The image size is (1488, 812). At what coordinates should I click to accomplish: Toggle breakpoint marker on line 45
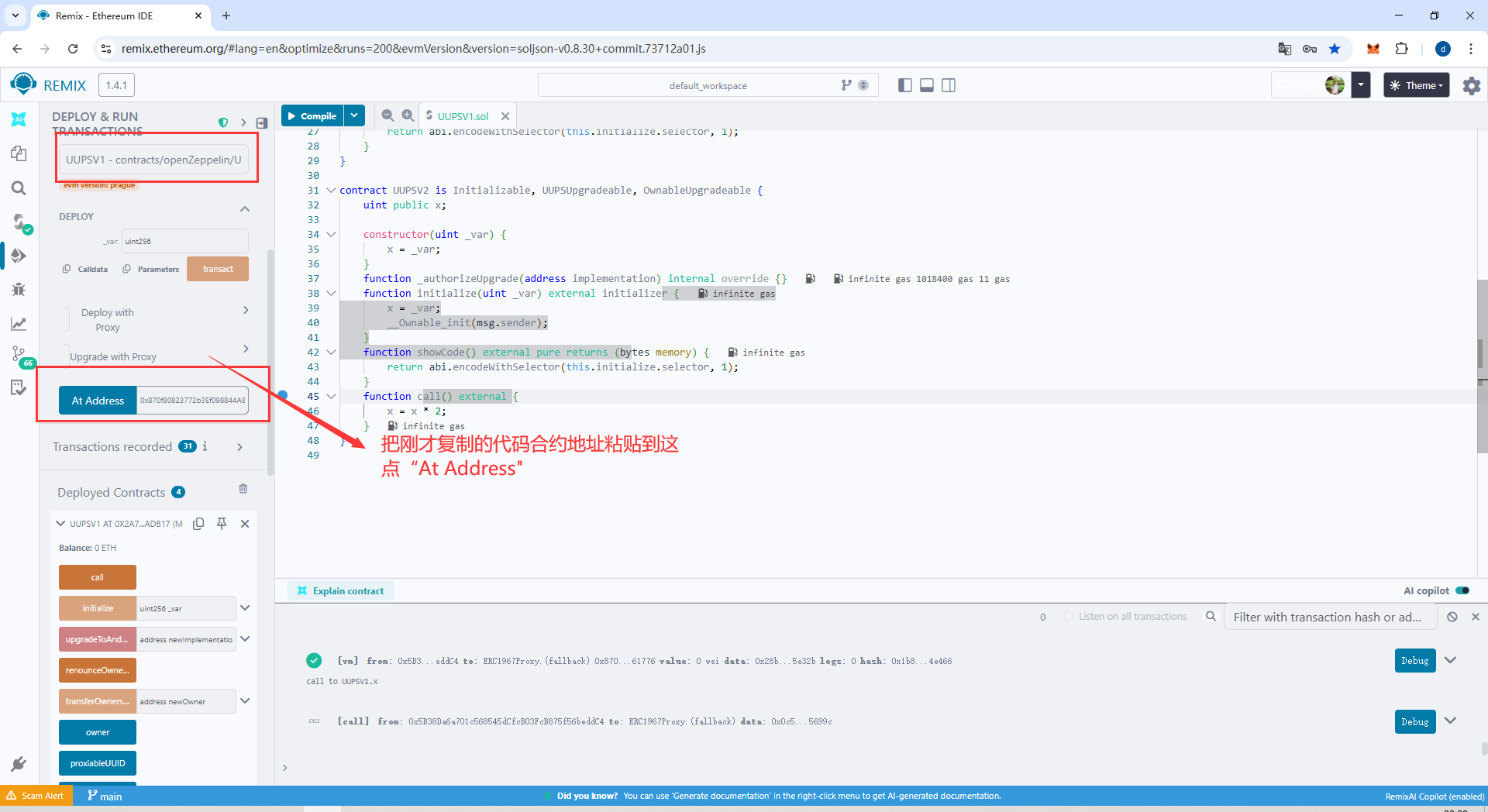tap(283, 396)
